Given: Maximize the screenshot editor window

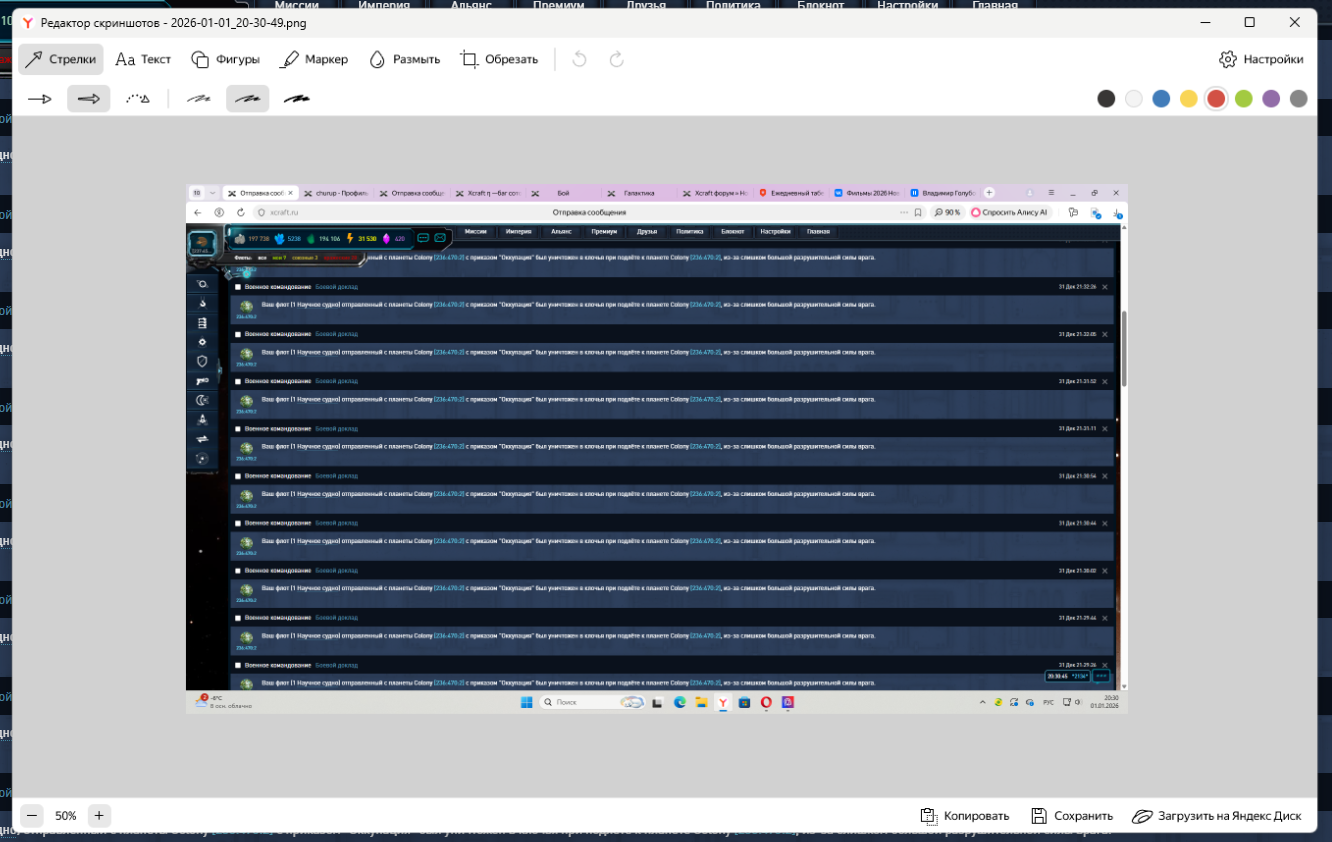Looking at the screenshot, I should tap(1249, 22).
